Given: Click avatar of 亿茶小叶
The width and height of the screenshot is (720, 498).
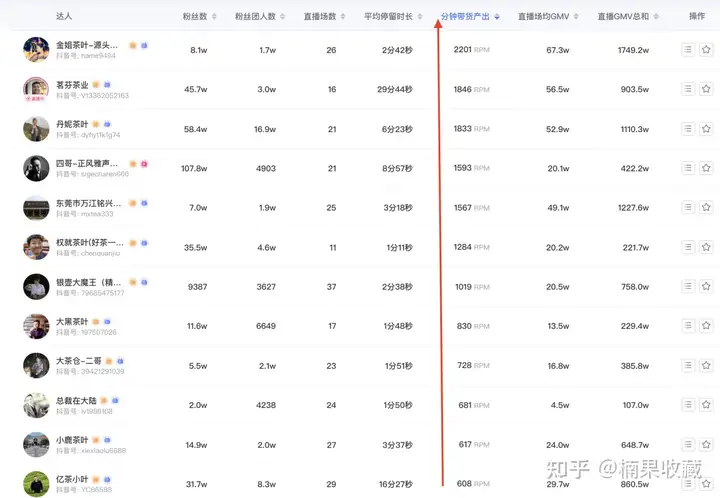Looking at the screenshot, I should point(36,484).
